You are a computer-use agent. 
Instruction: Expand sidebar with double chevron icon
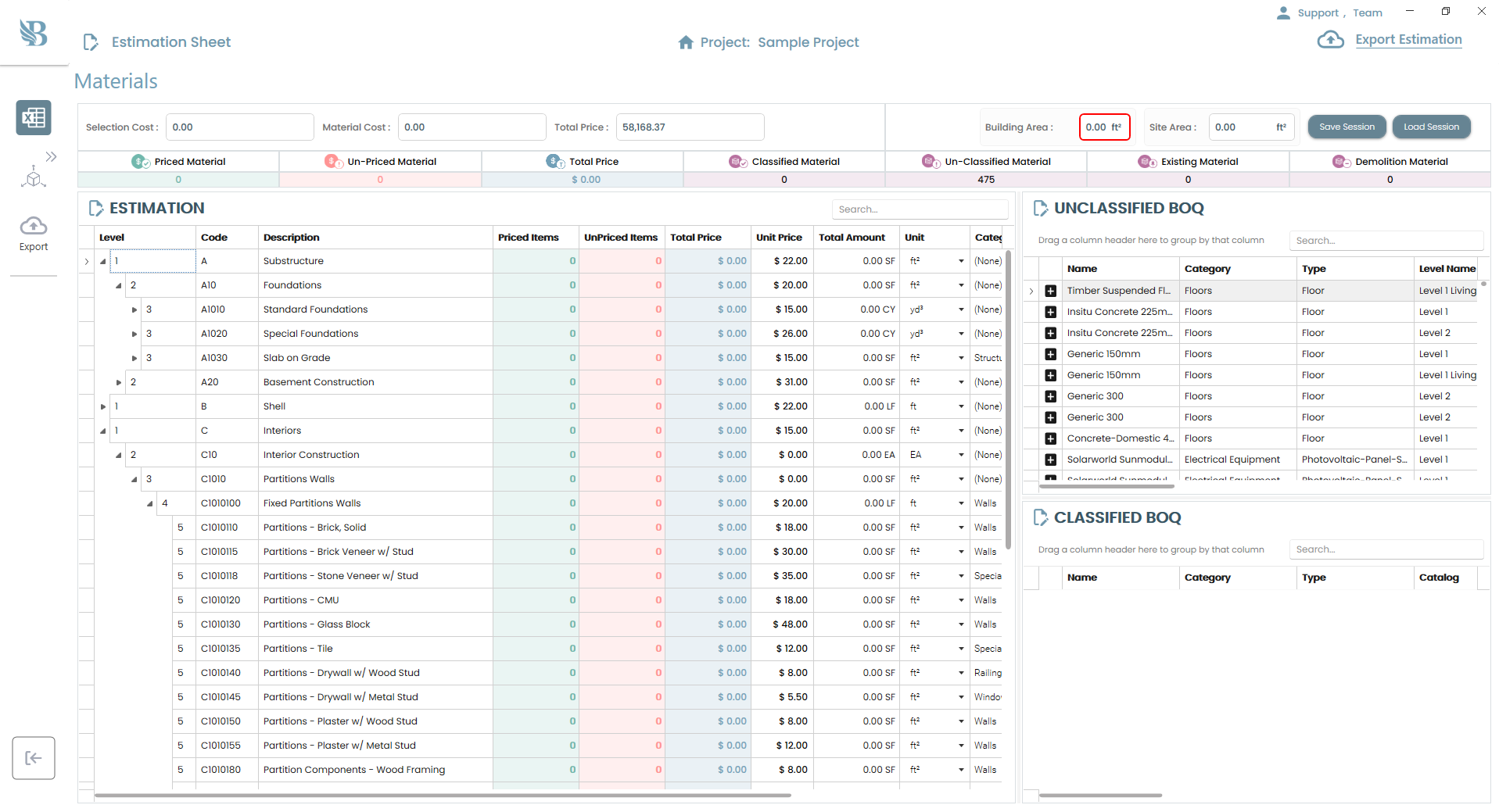pyautogui.click(x=51, y=156)
